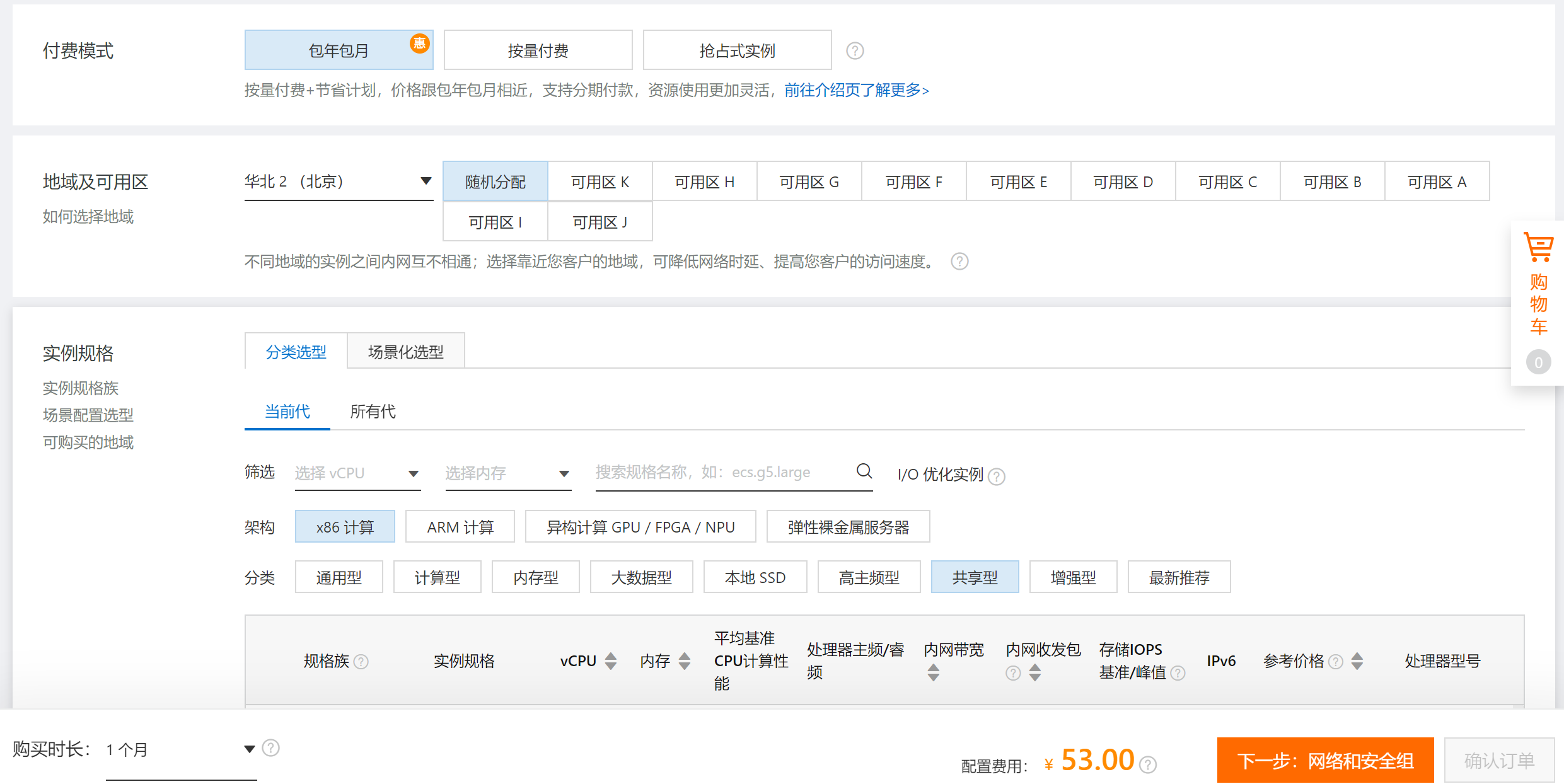Open the 购买时长 duration dropdown
Screen dimensions: 1564x784
(x=180, y=750)
